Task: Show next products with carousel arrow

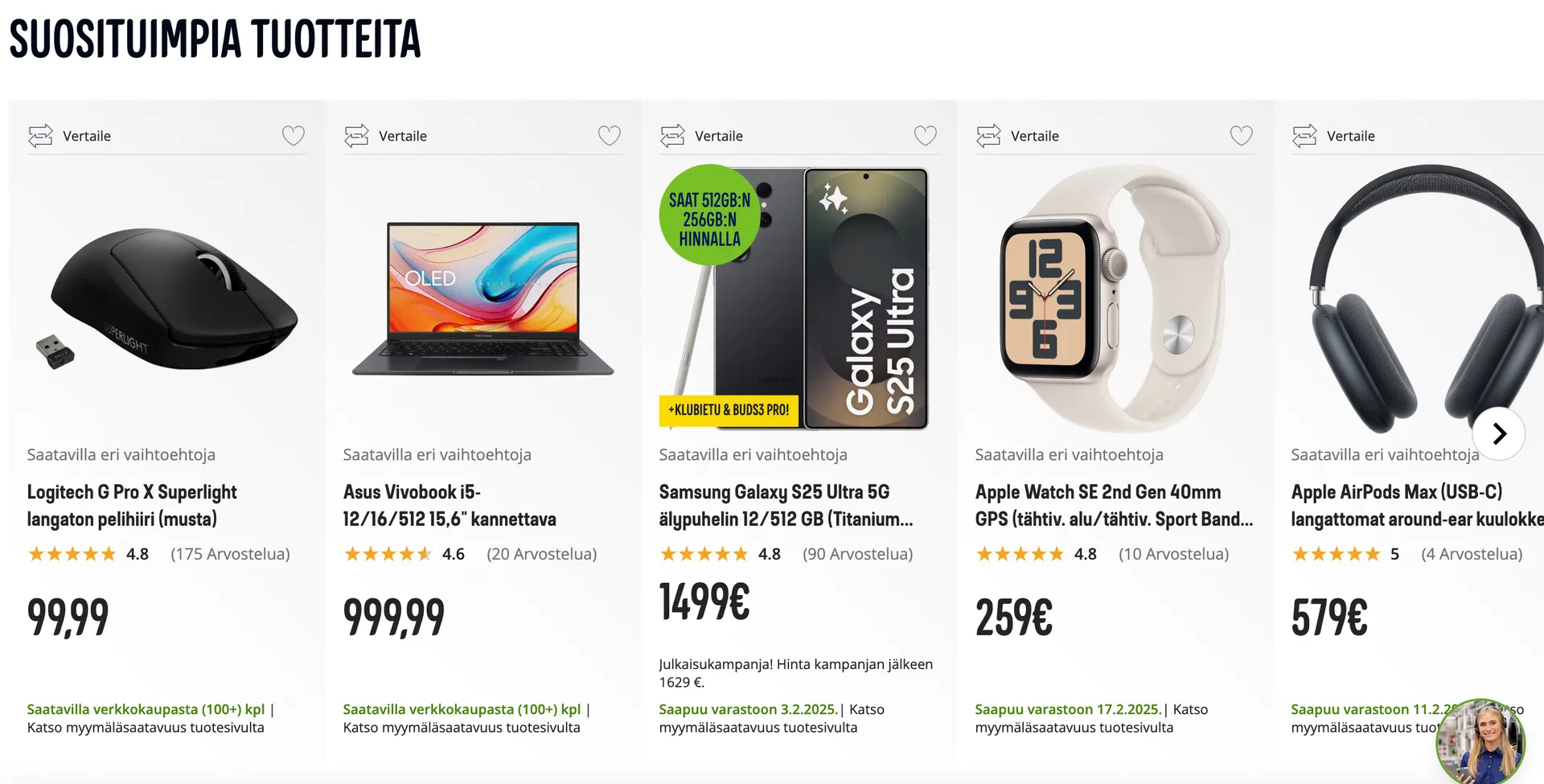Action: pos(1498,434)
